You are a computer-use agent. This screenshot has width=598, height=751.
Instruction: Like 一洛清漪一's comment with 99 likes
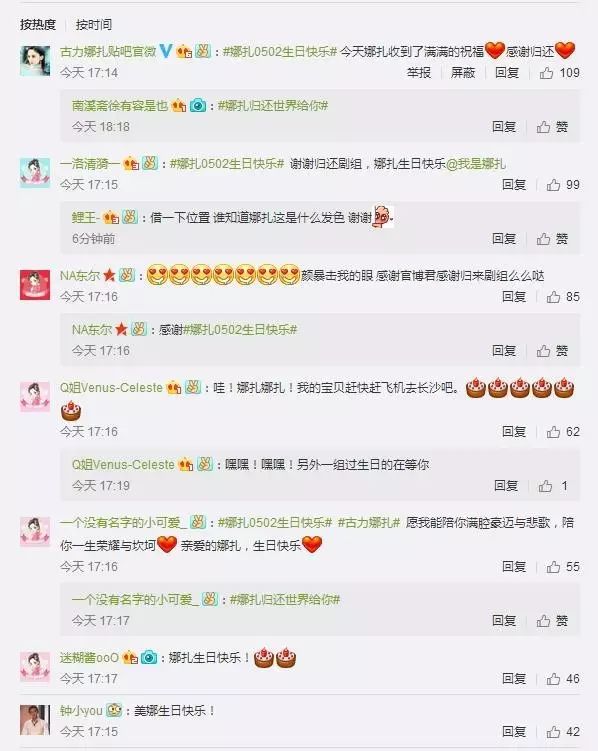click(563, 185)
